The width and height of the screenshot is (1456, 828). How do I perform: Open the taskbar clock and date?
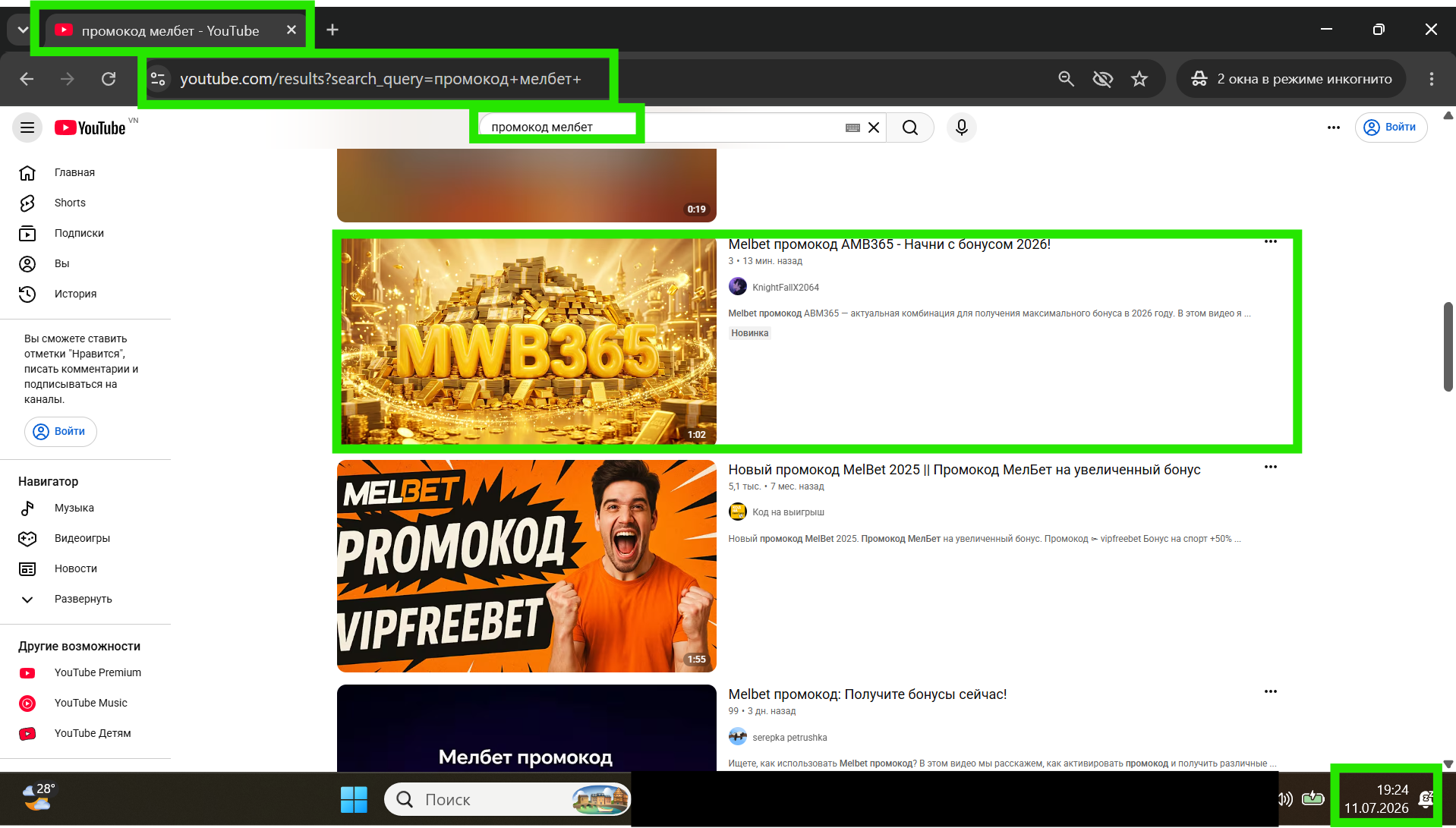[x=1376, y=800]
